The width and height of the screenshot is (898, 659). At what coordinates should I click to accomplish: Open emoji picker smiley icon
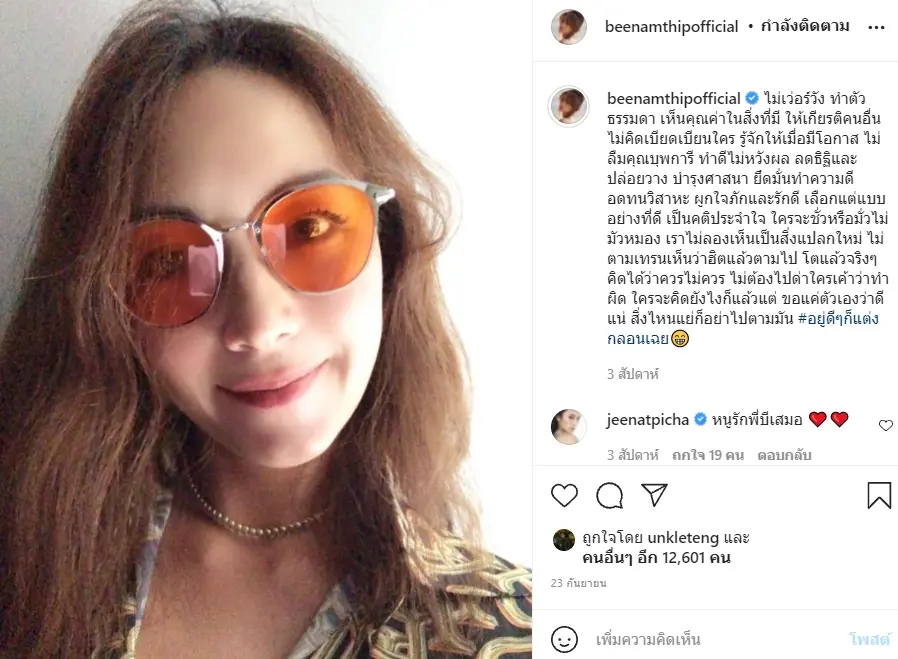565,639
